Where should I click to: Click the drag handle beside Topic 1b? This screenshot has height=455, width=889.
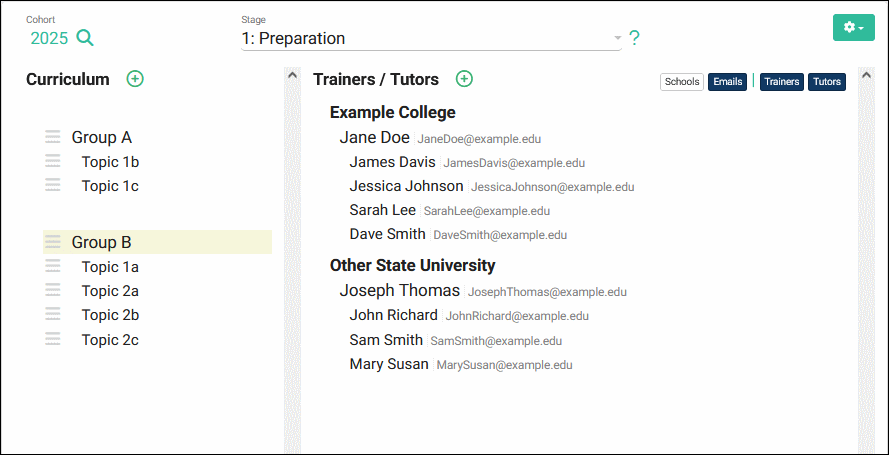53,161
